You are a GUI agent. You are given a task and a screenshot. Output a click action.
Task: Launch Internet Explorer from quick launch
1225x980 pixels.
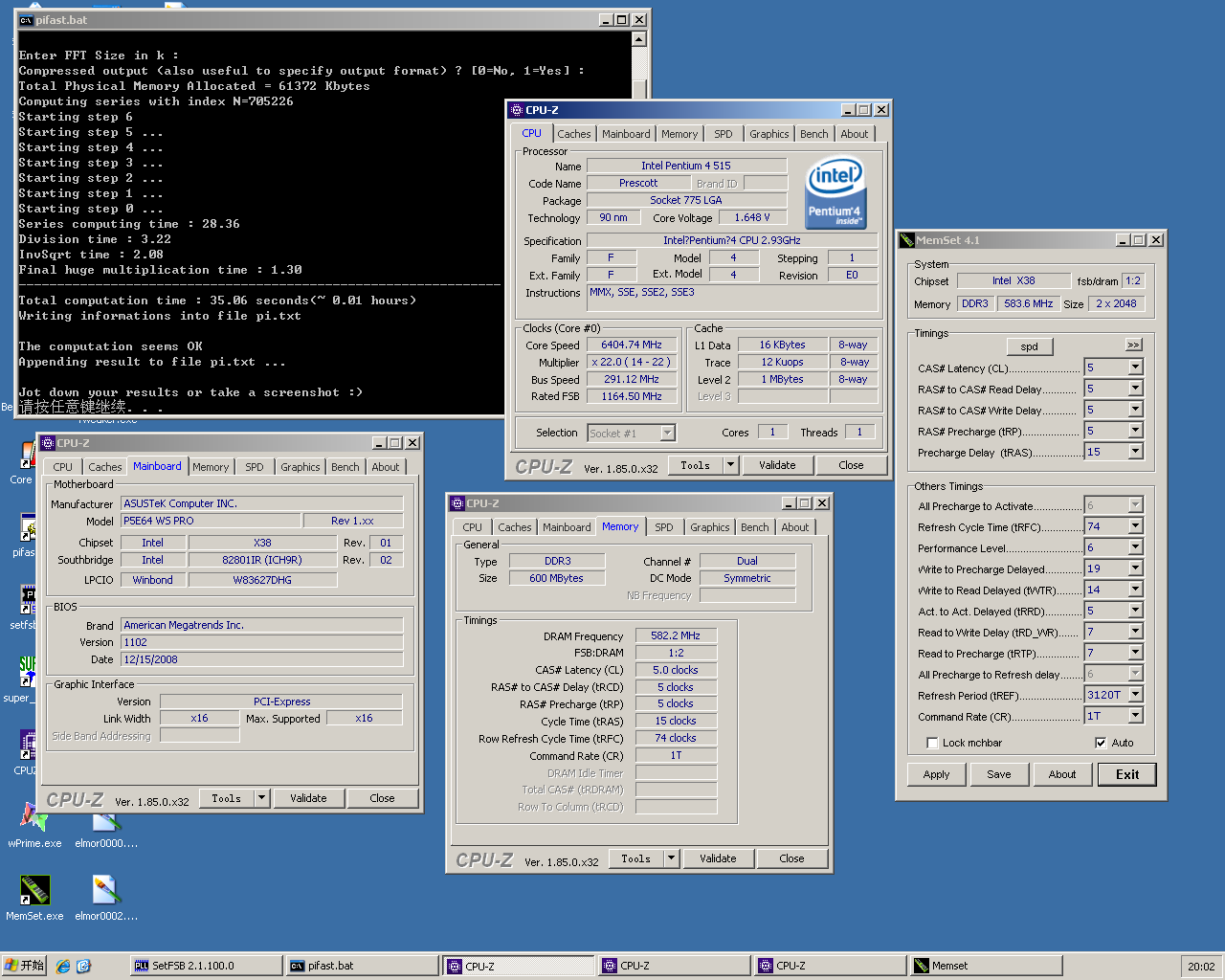(x=63, y=967)
